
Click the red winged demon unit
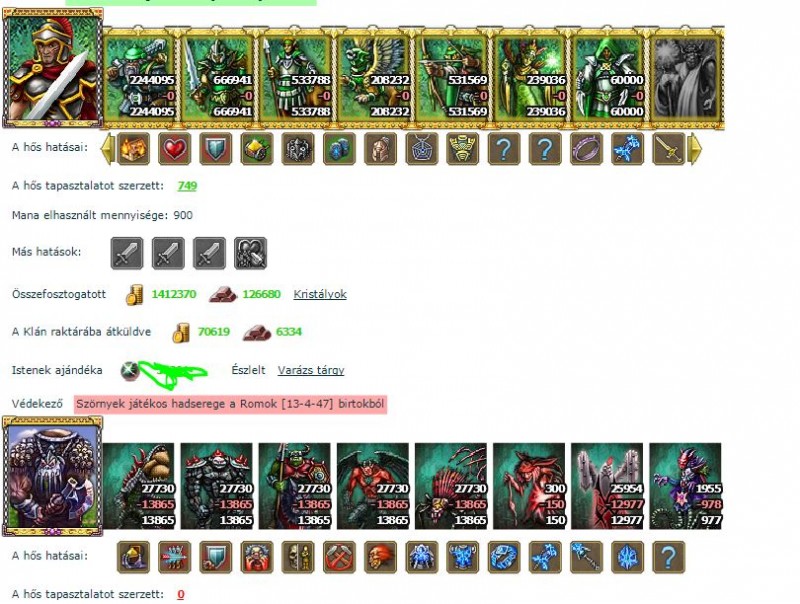click(373, 486)
